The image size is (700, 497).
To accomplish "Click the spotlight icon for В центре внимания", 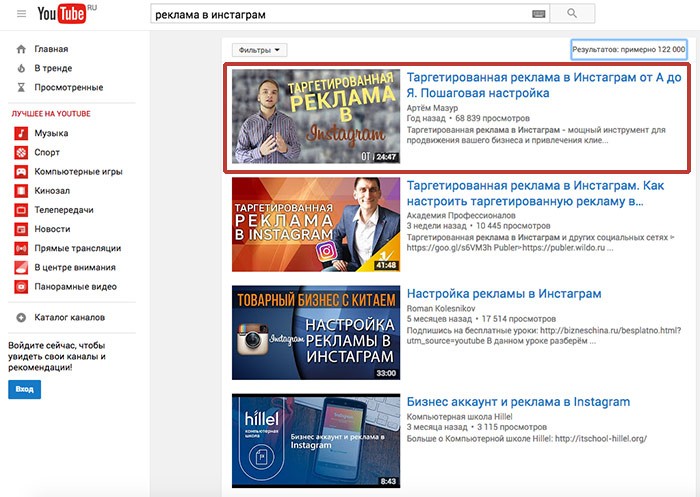I will click(x=21, y=267).
